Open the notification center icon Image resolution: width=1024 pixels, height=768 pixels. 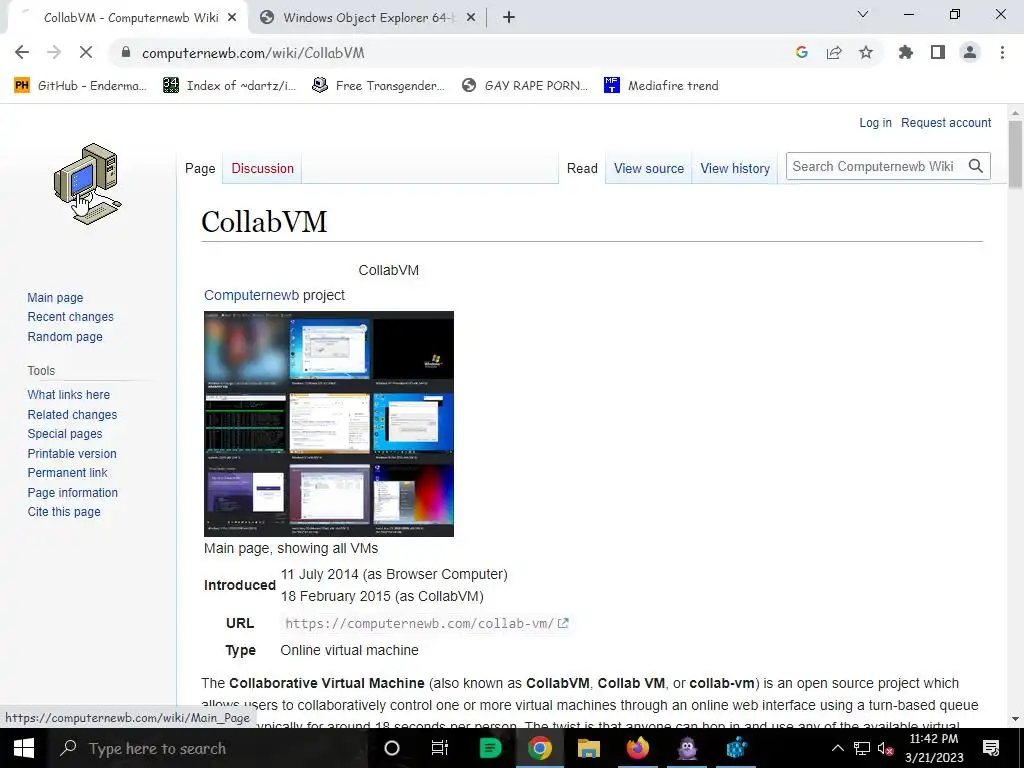(x=991, y=748)
